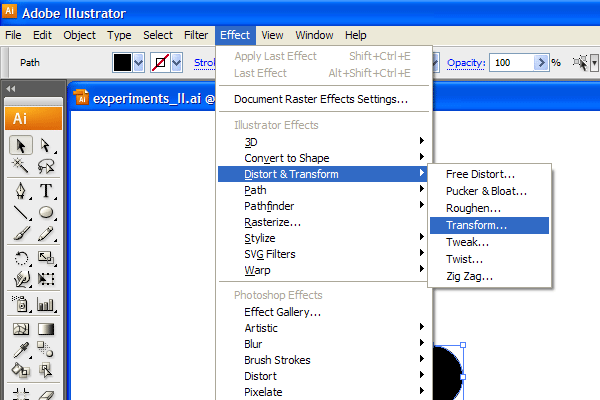Choose Transform effect in submenu
Screen dimensions: 600x400
[x=489, y=225]
